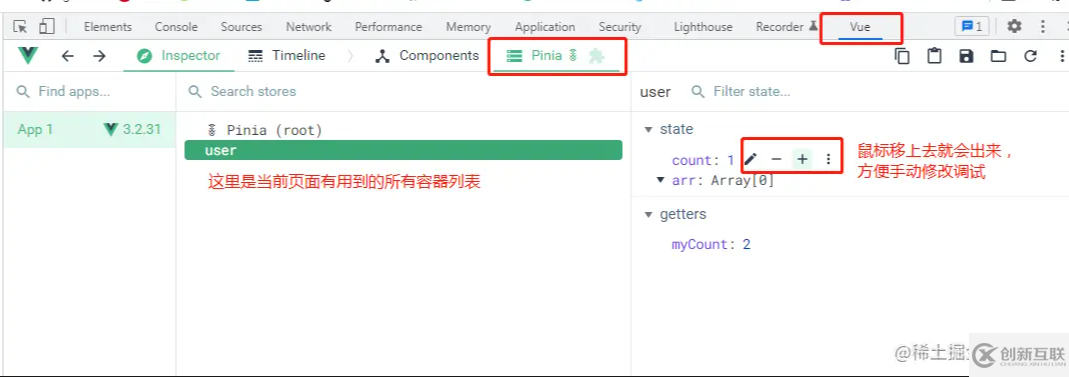Focus the Search stores field

click(x=404, y=91)
